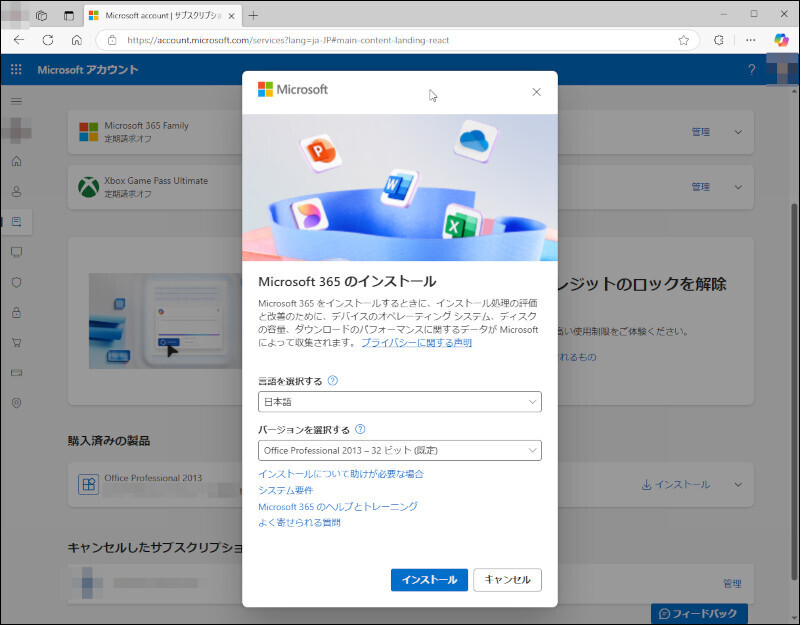Close the install dialog with the X
Screen dimensions: 800x625
coord(536,92)
